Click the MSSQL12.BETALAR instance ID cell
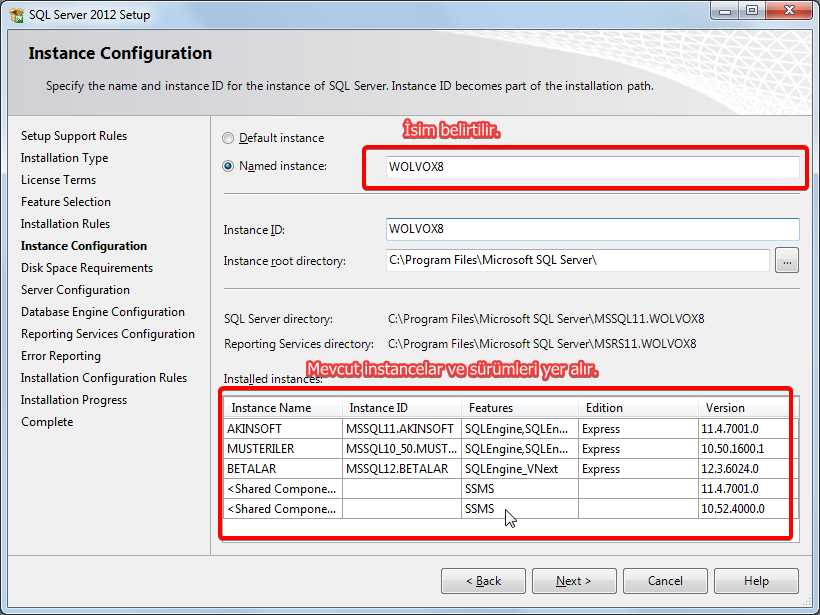820x615 pixels. click(x=402, y=469)
